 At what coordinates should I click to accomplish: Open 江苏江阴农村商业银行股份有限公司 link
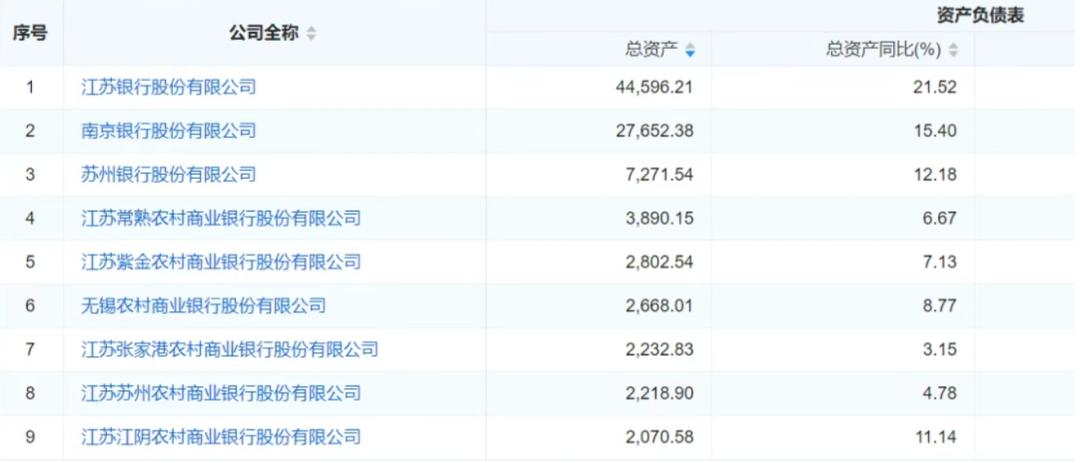pyautogui.click(x=221, y=437)
